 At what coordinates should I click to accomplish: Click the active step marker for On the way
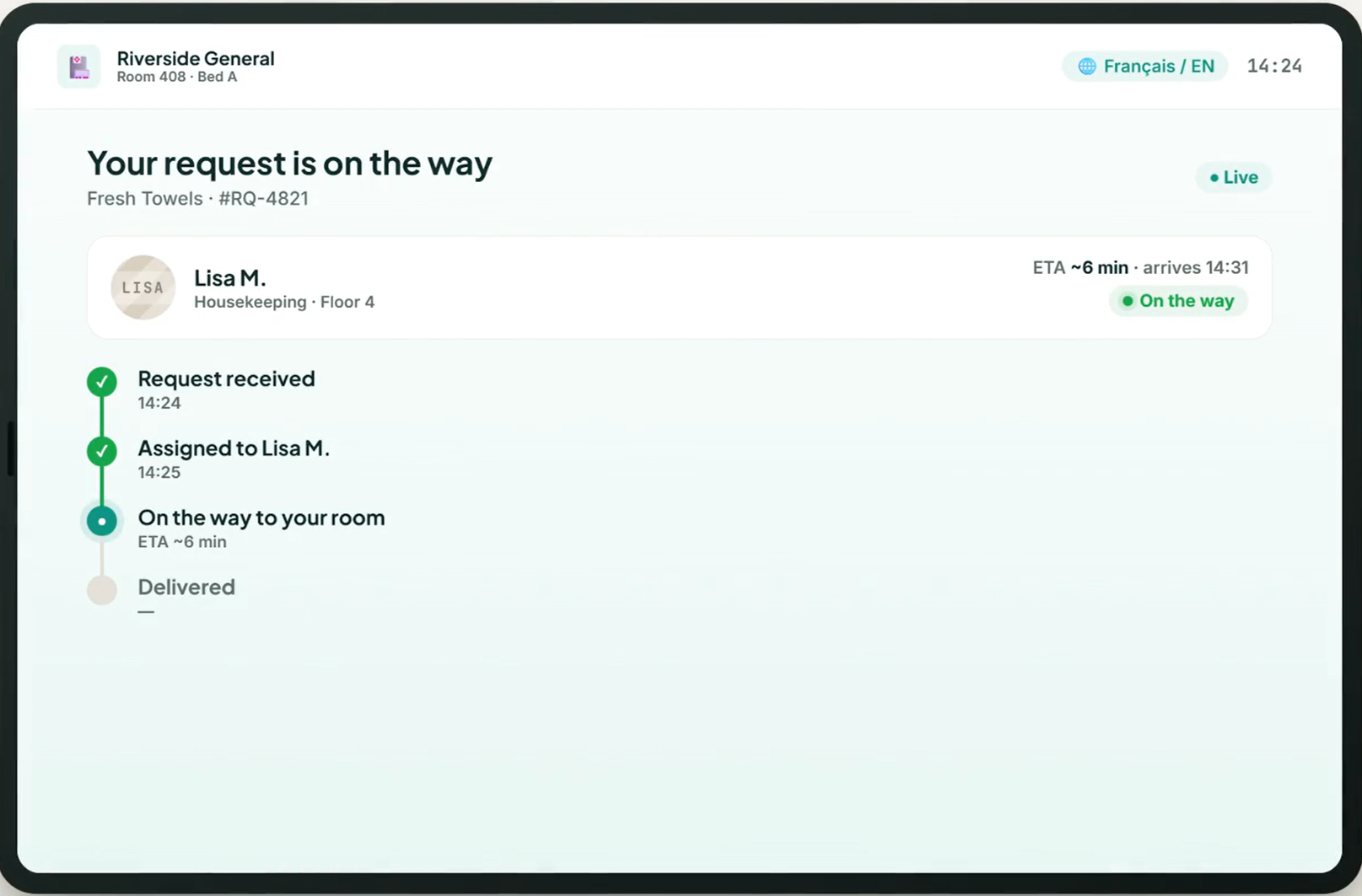click(102, 521)
